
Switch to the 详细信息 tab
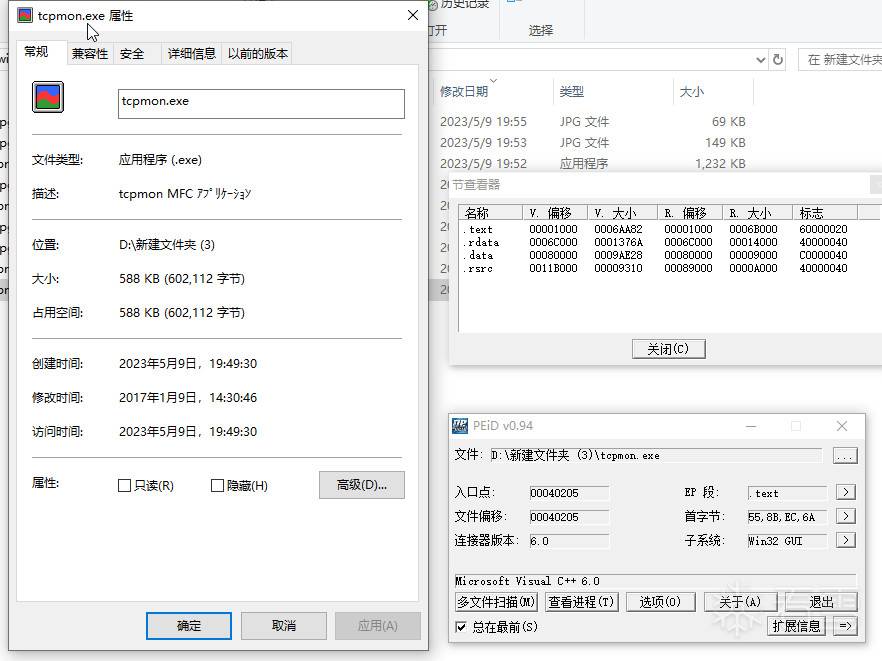point(191,53)
